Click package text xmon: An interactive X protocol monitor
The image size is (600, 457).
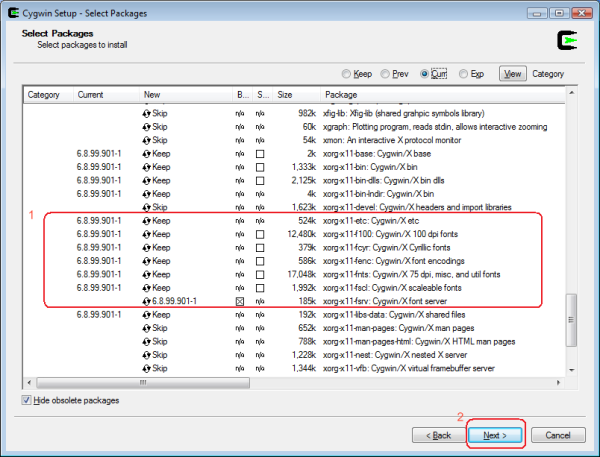392,140
